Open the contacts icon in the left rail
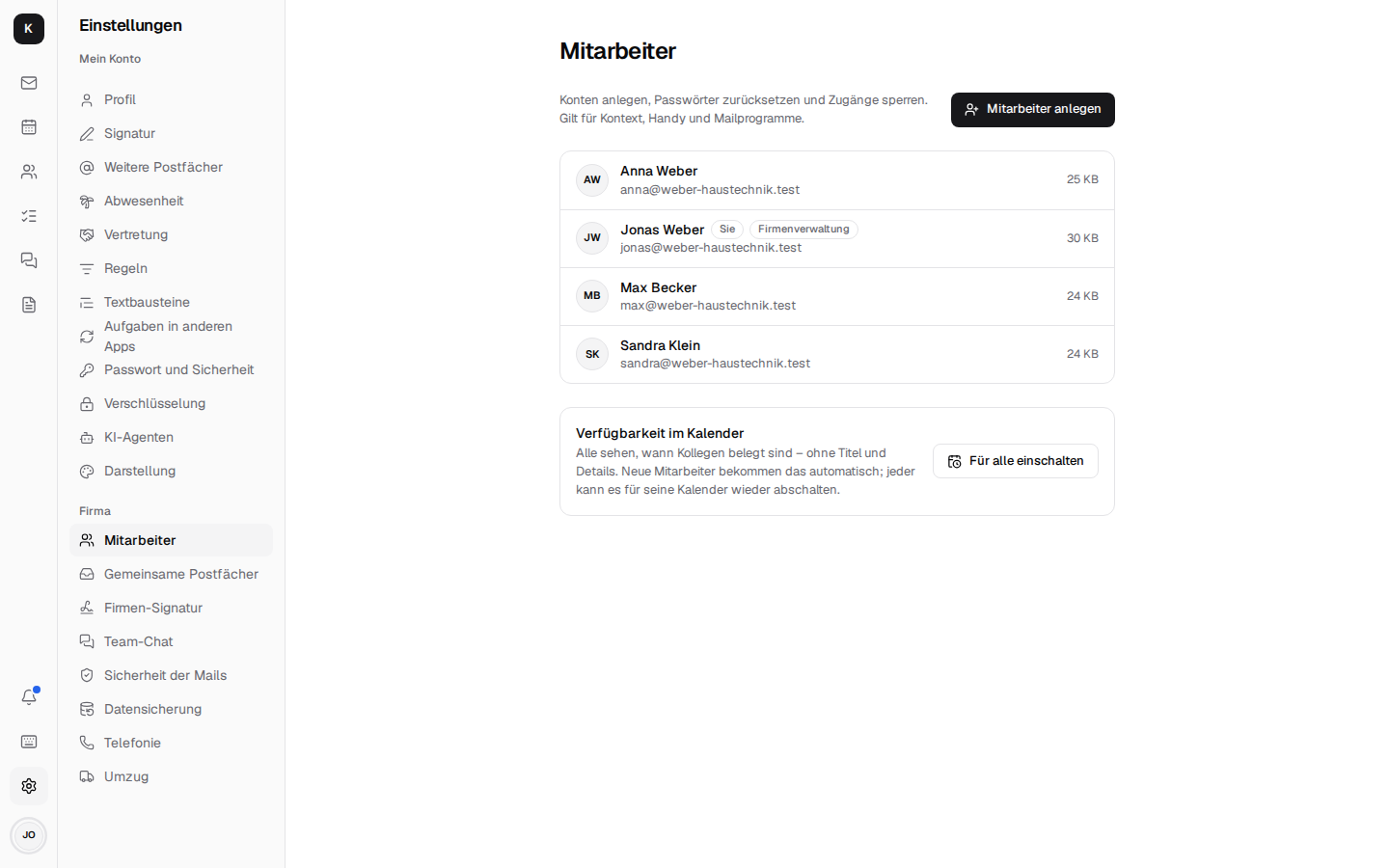Screen dimensions: 1389x868 coord(29,172)
